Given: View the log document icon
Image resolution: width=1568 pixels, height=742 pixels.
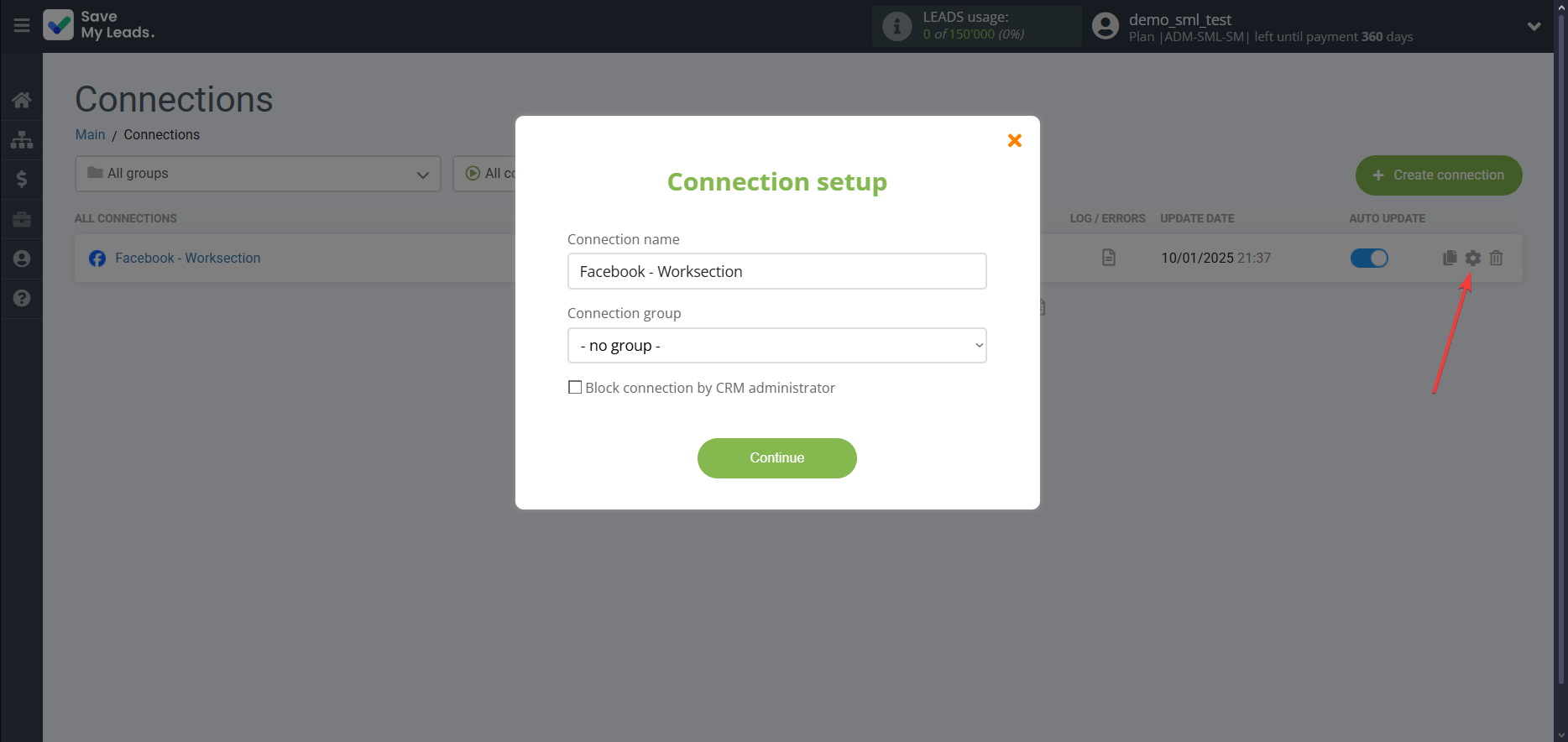Looking at the screenshot, I should click(1108, 258).
